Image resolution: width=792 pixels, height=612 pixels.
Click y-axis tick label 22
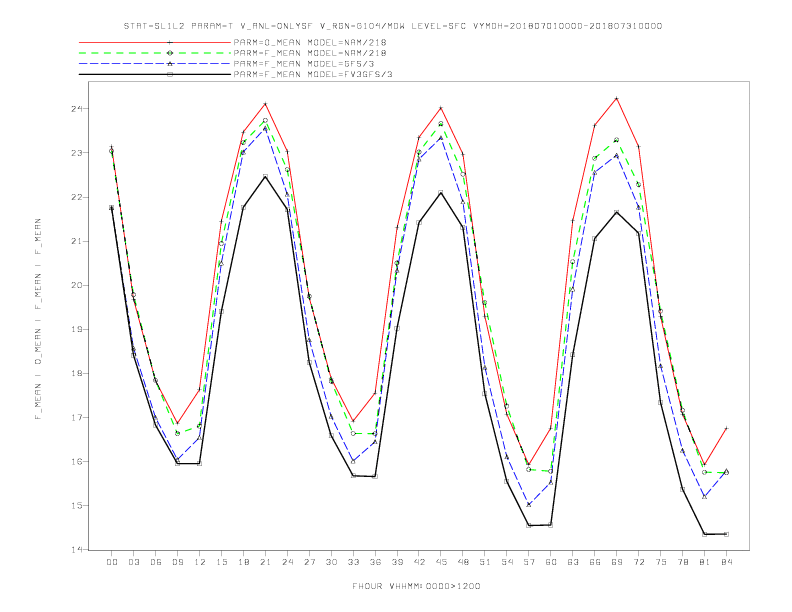[x=77, y=197]
